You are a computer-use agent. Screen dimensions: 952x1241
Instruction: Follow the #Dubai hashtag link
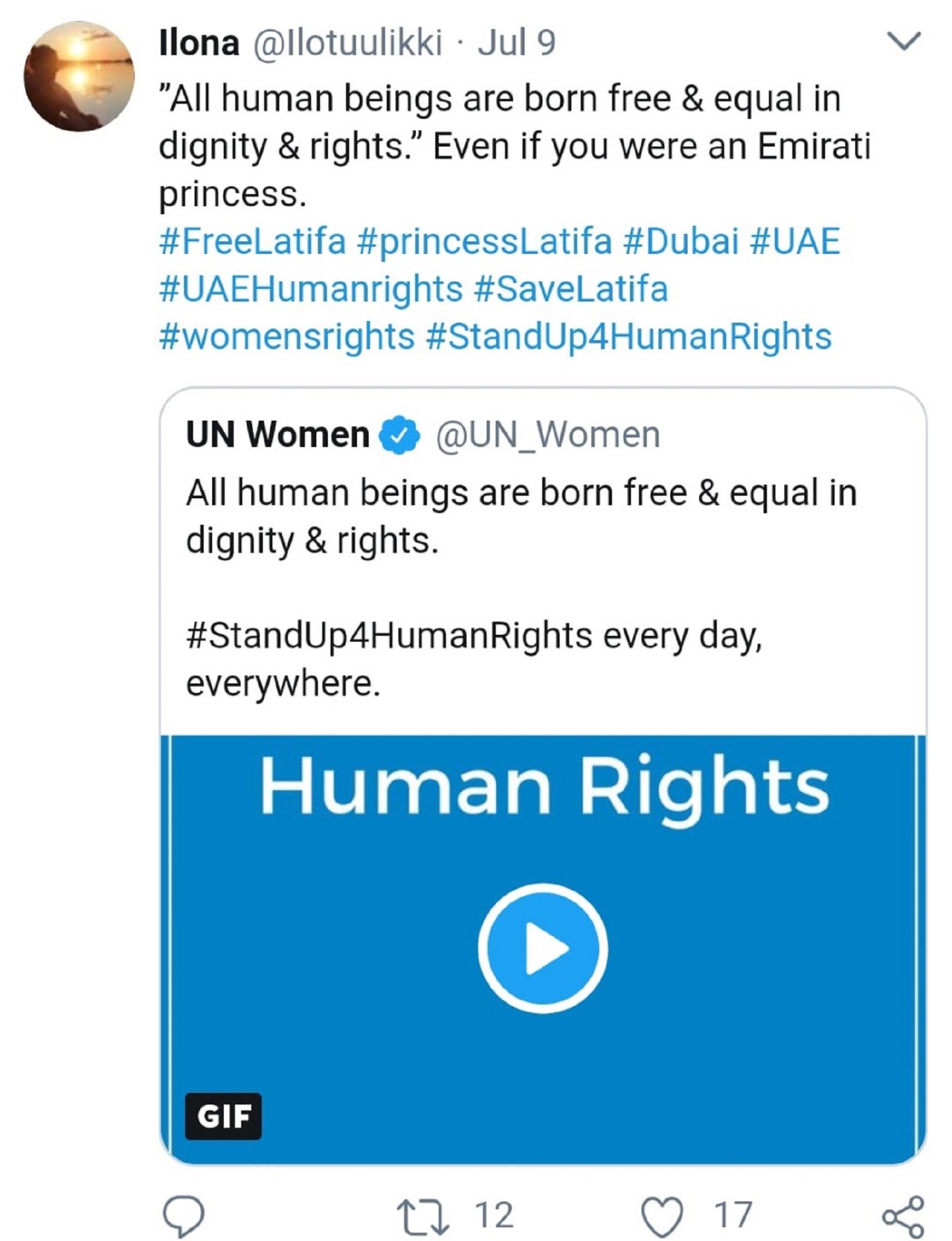pyautogui.click(x=680, y=241)
